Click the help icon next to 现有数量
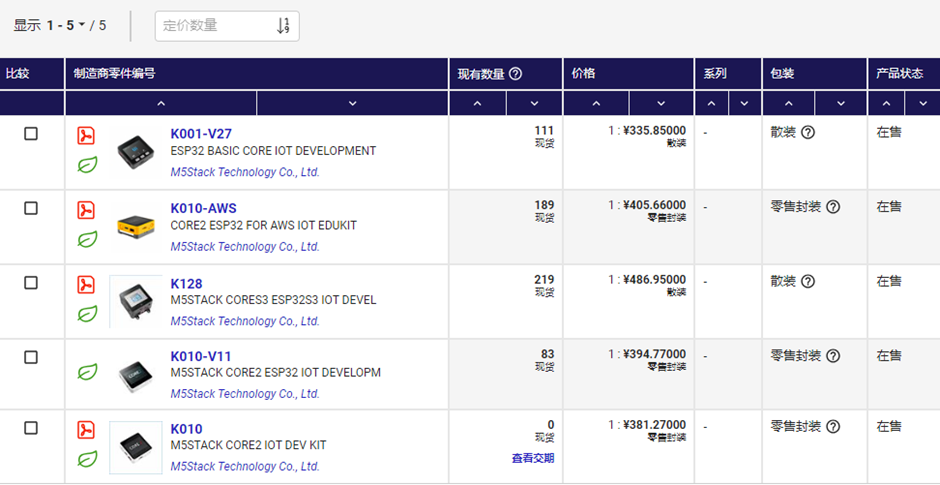Screen dimensions: 940x485 tap(516, 74)
